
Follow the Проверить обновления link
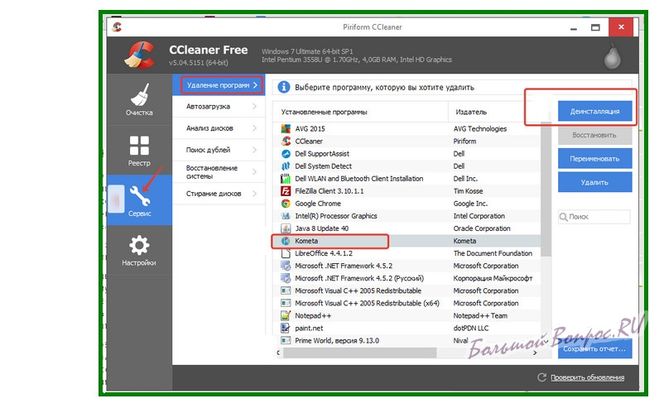(x=587, y=377)
